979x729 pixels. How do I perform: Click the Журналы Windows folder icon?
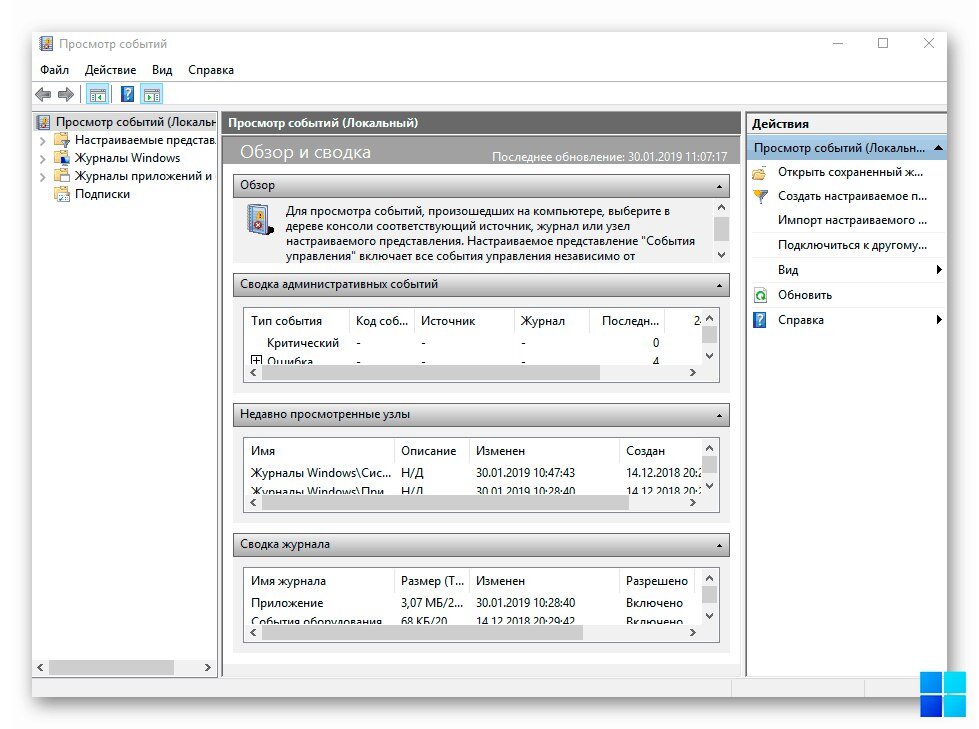(x=62, y=158)
